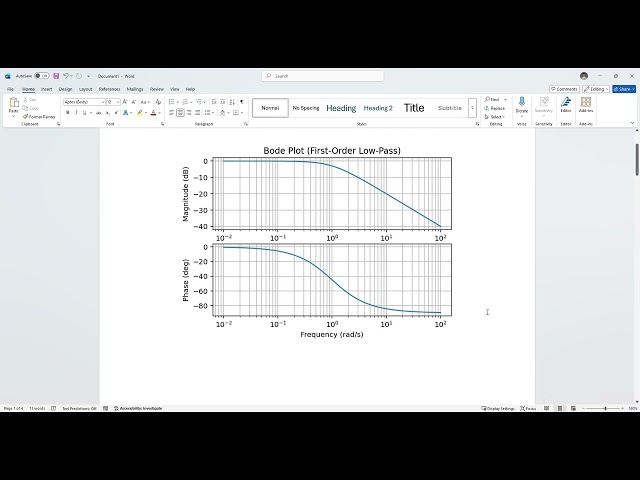
Task: Pick the font color red A
Action: tap(153, 113)
